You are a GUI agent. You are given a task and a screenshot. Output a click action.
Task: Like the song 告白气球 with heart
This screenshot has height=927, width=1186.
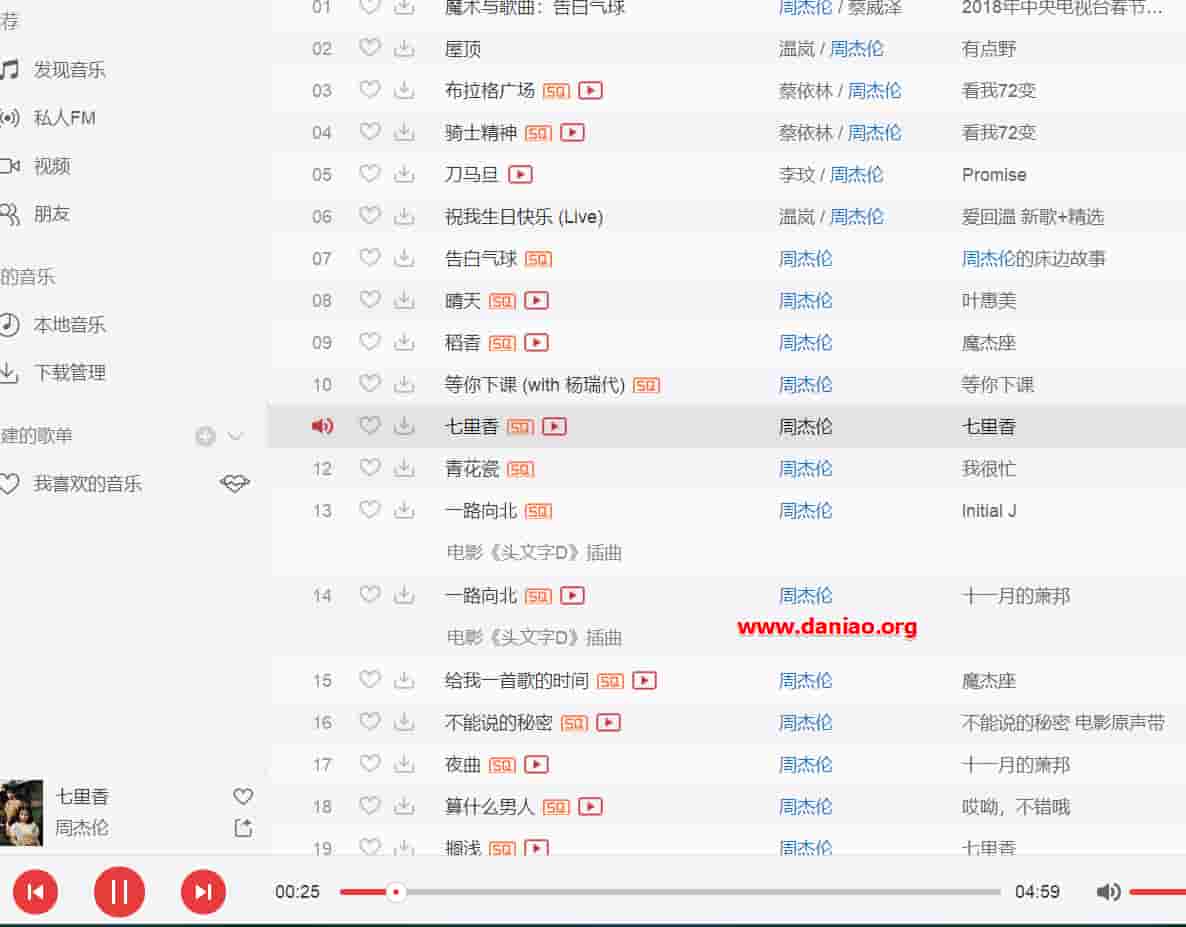click(x=370, y=258)
